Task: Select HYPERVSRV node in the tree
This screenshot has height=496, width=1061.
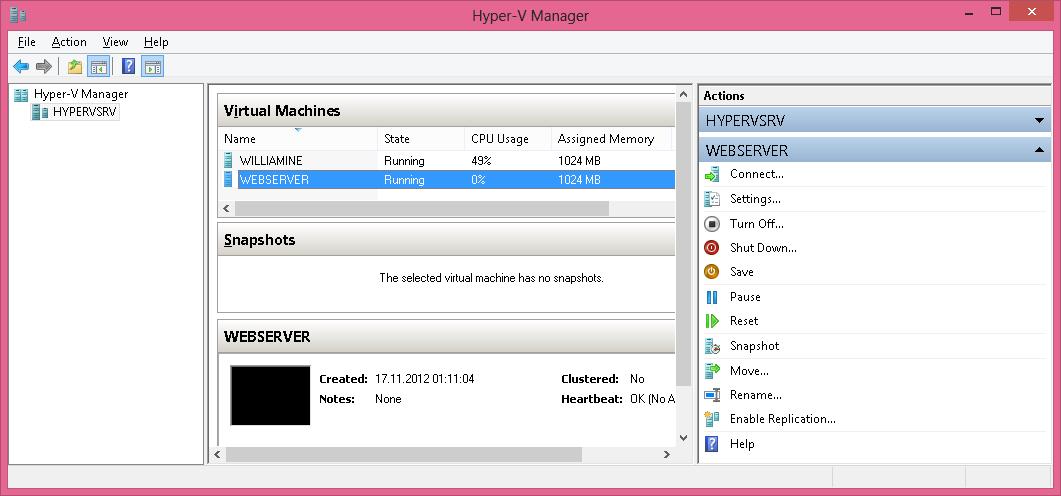Action: pyautogui.click(x=84, y=112)
